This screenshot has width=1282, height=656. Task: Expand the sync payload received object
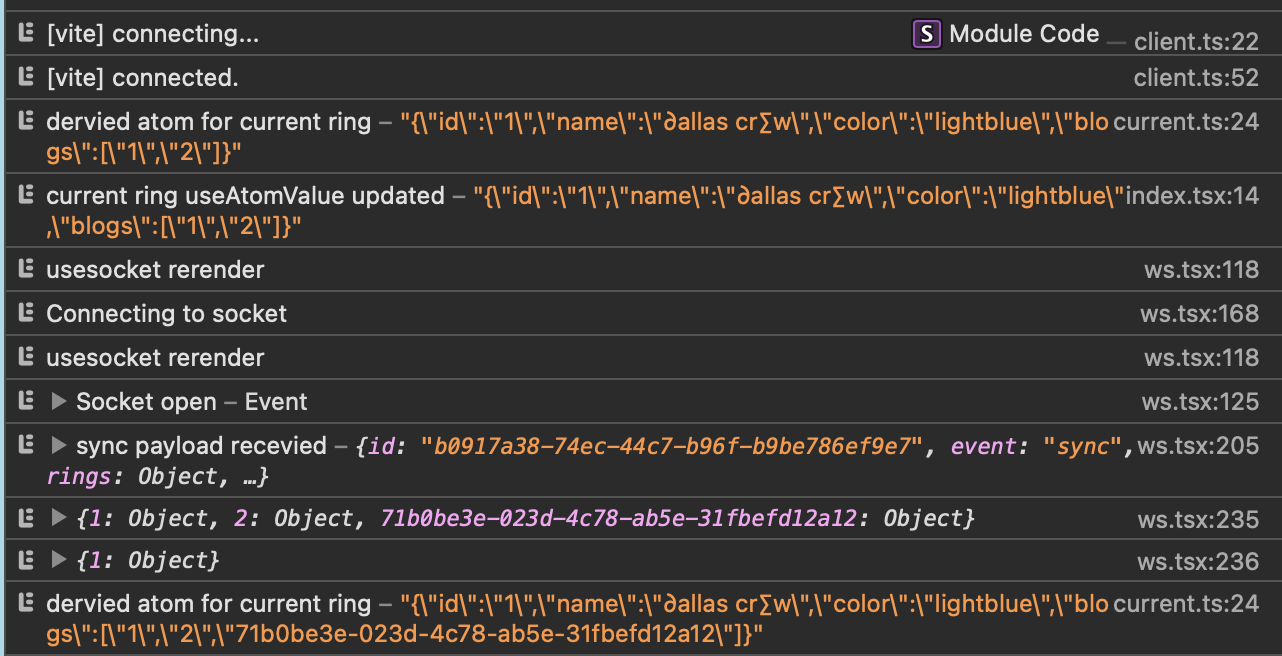point(60,445)
